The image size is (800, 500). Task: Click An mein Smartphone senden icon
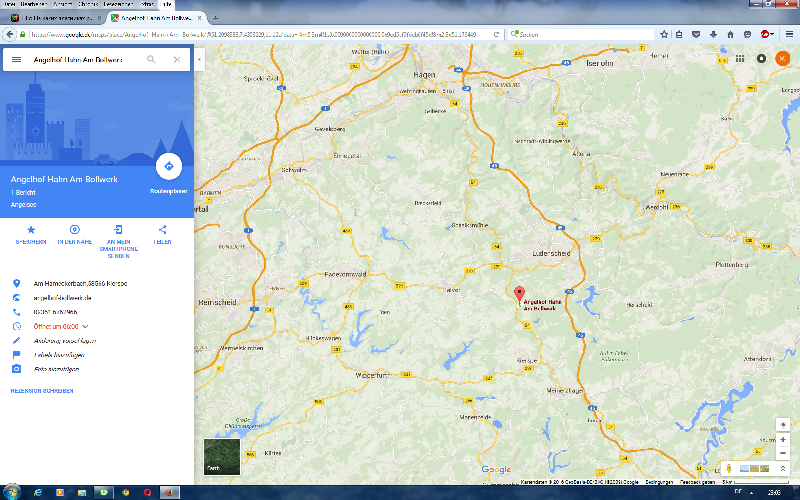118,230
